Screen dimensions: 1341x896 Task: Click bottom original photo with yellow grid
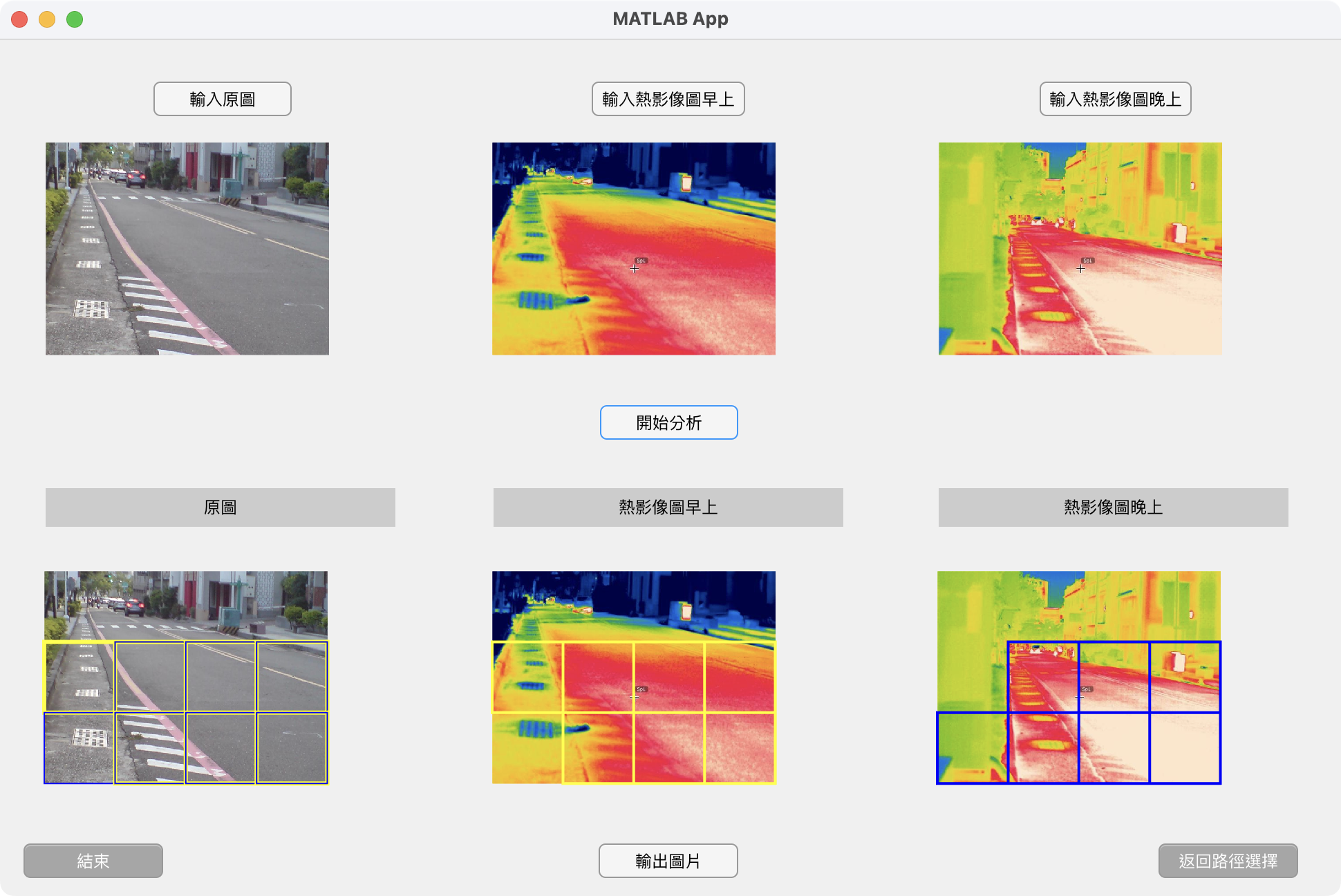point(186,678)
